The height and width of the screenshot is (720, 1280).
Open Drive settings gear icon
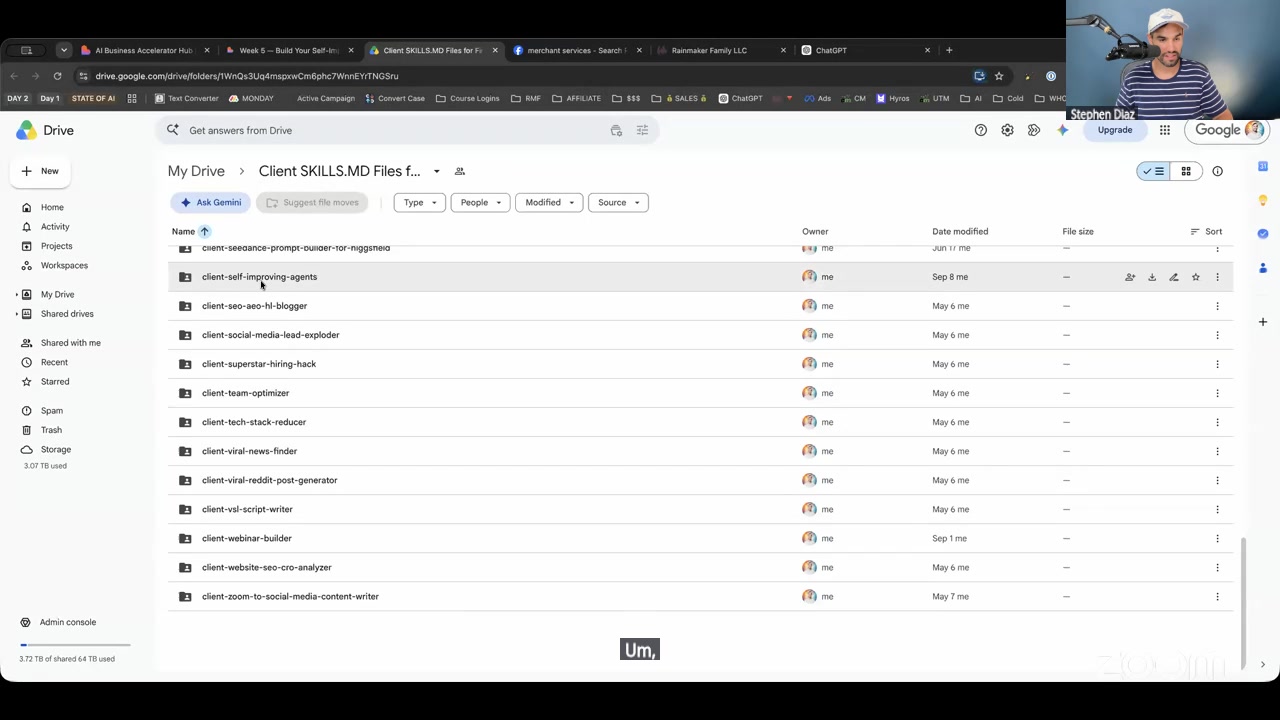coord(1007,130)
